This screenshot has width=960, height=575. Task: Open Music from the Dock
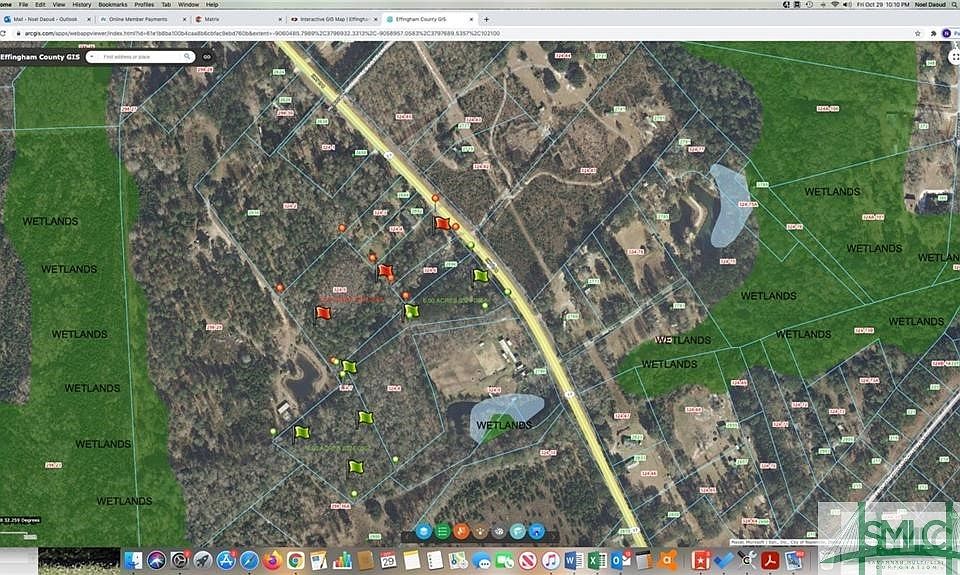[551, 560]
